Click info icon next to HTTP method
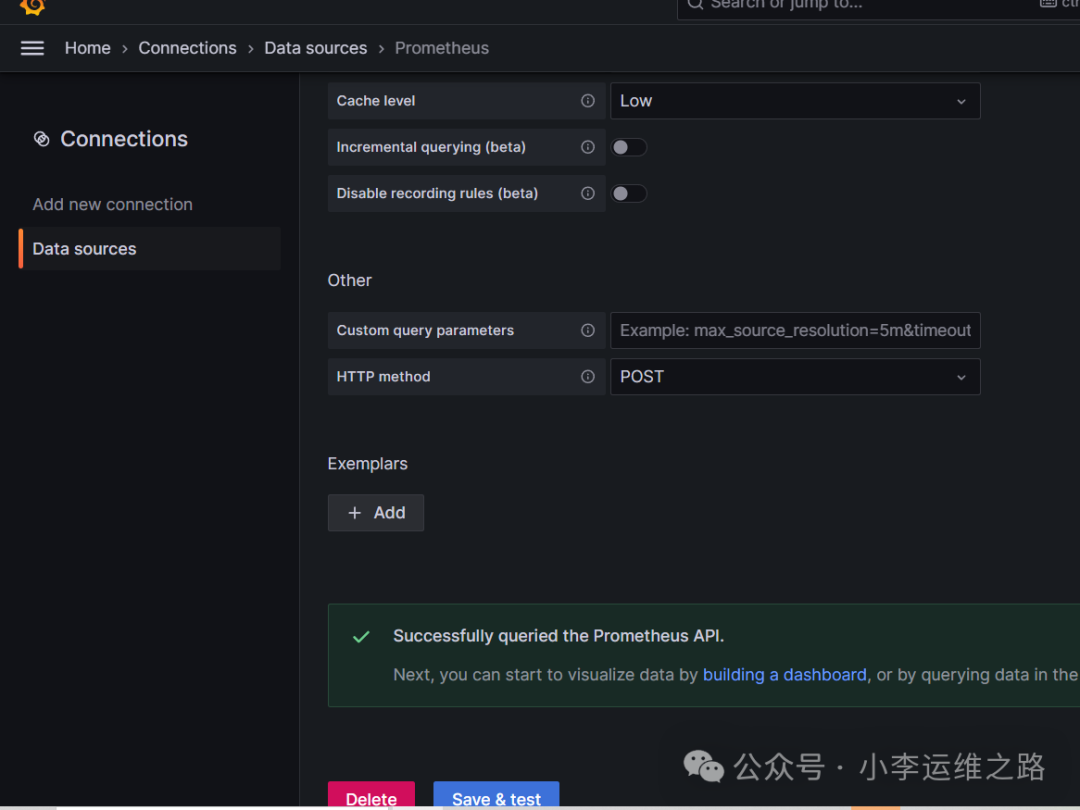This screenshot has width=1080, height=810. pyautogui.click(x=588, y=376)
